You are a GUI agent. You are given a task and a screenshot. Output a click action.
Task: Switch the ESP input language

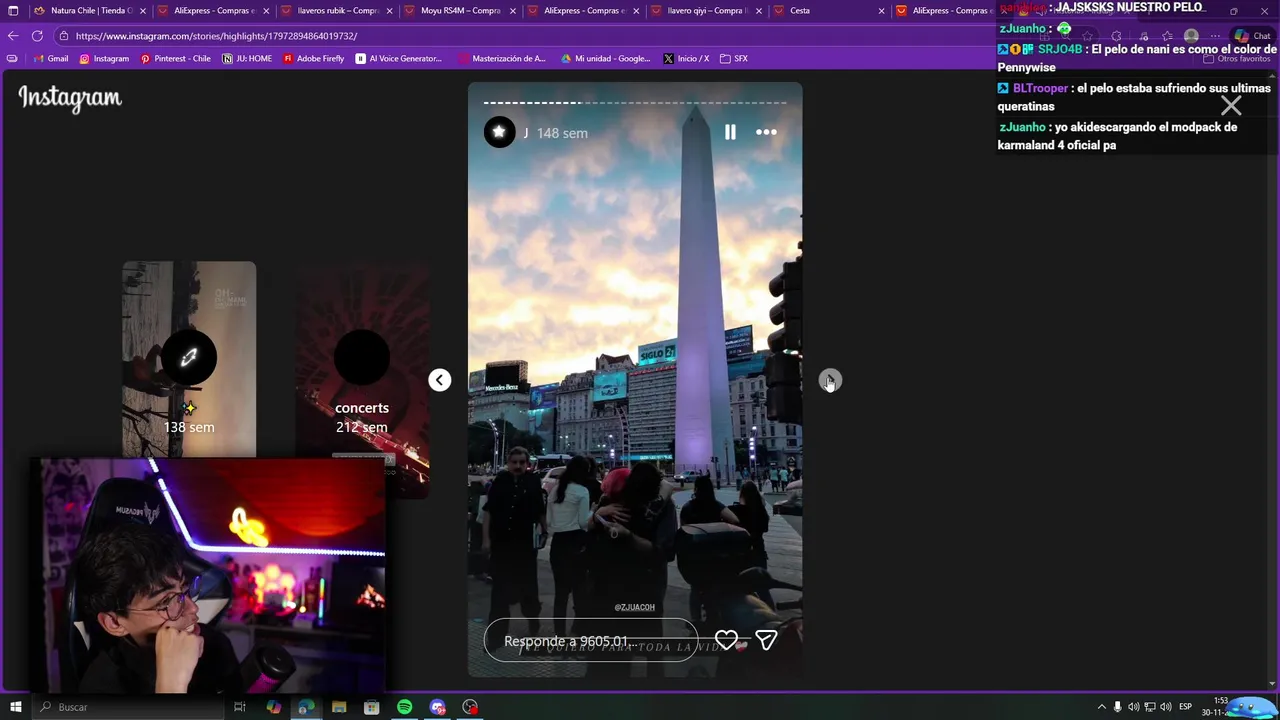[x=1186, y=707]
